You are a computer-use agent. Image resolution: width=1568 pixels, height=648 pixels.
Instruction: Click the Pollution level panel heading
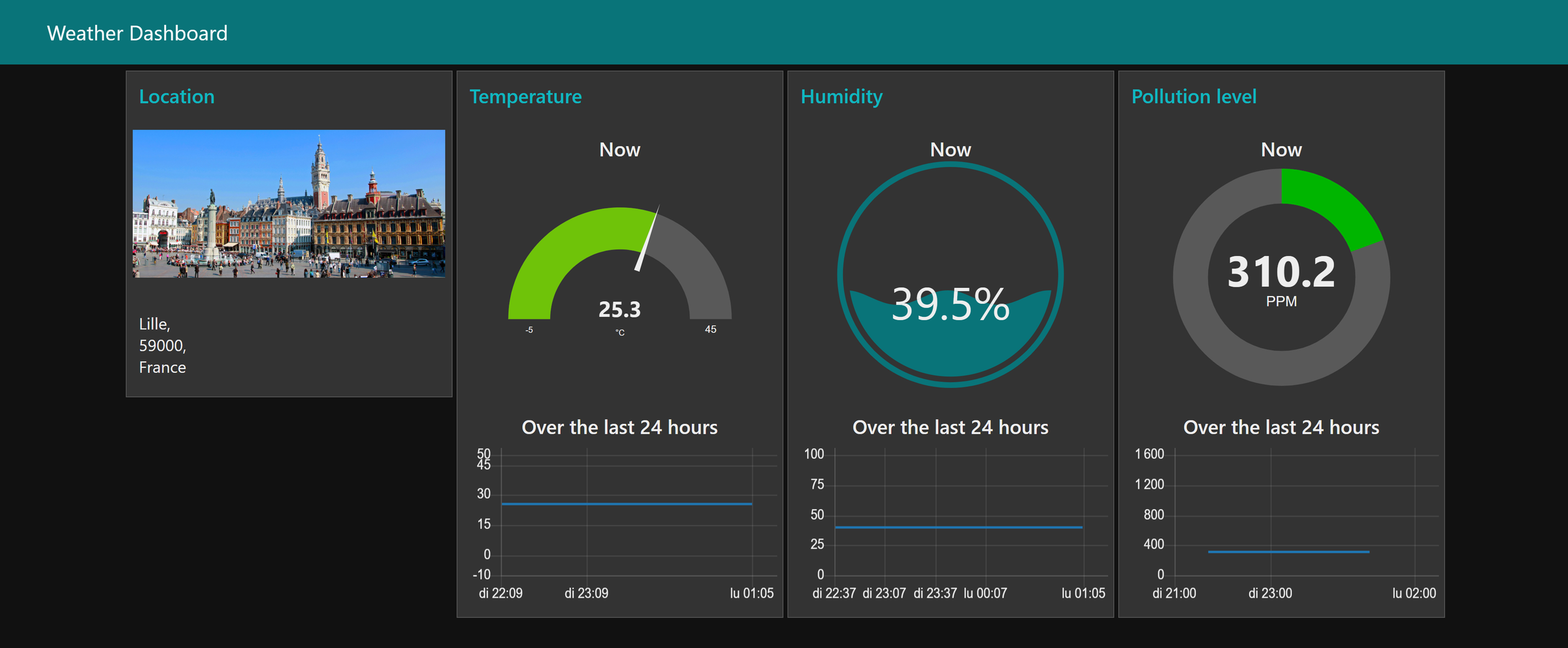tap(1194, 97)
